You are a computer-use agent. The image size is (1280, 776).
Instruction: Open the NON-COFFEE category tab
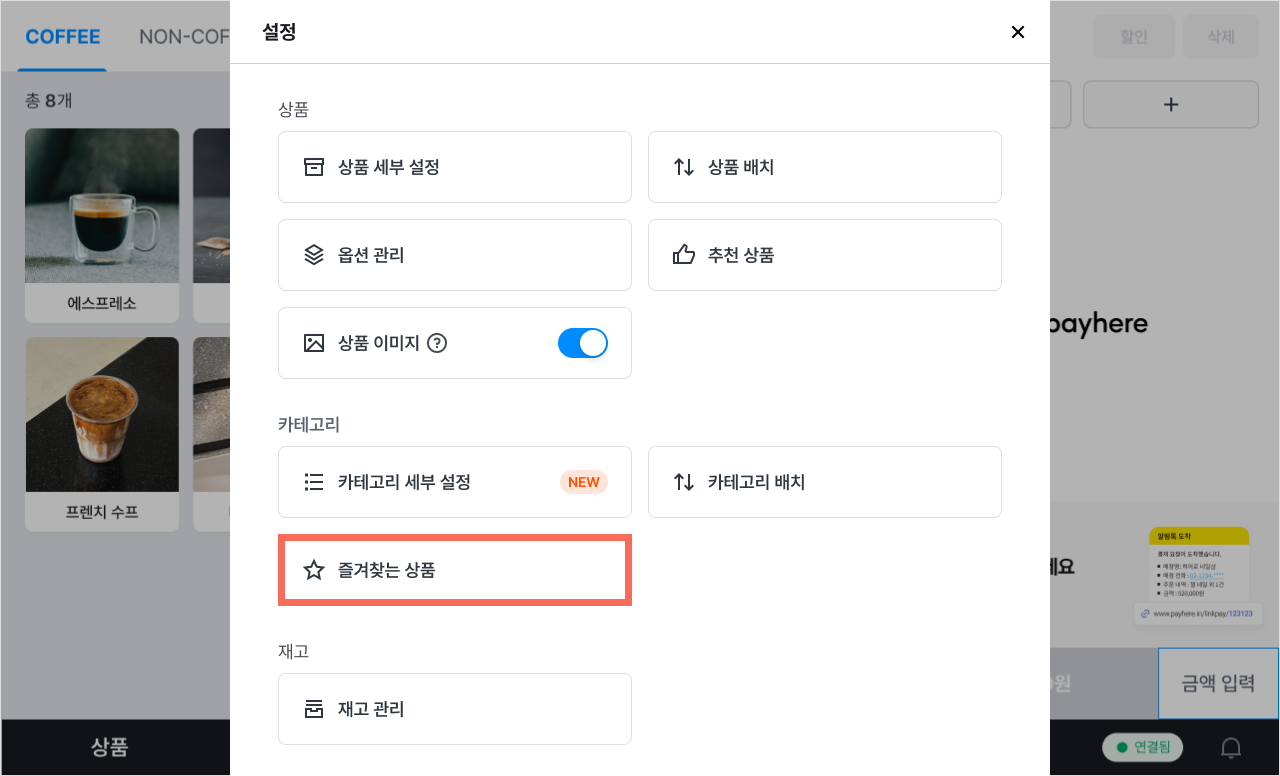(184, 37)
